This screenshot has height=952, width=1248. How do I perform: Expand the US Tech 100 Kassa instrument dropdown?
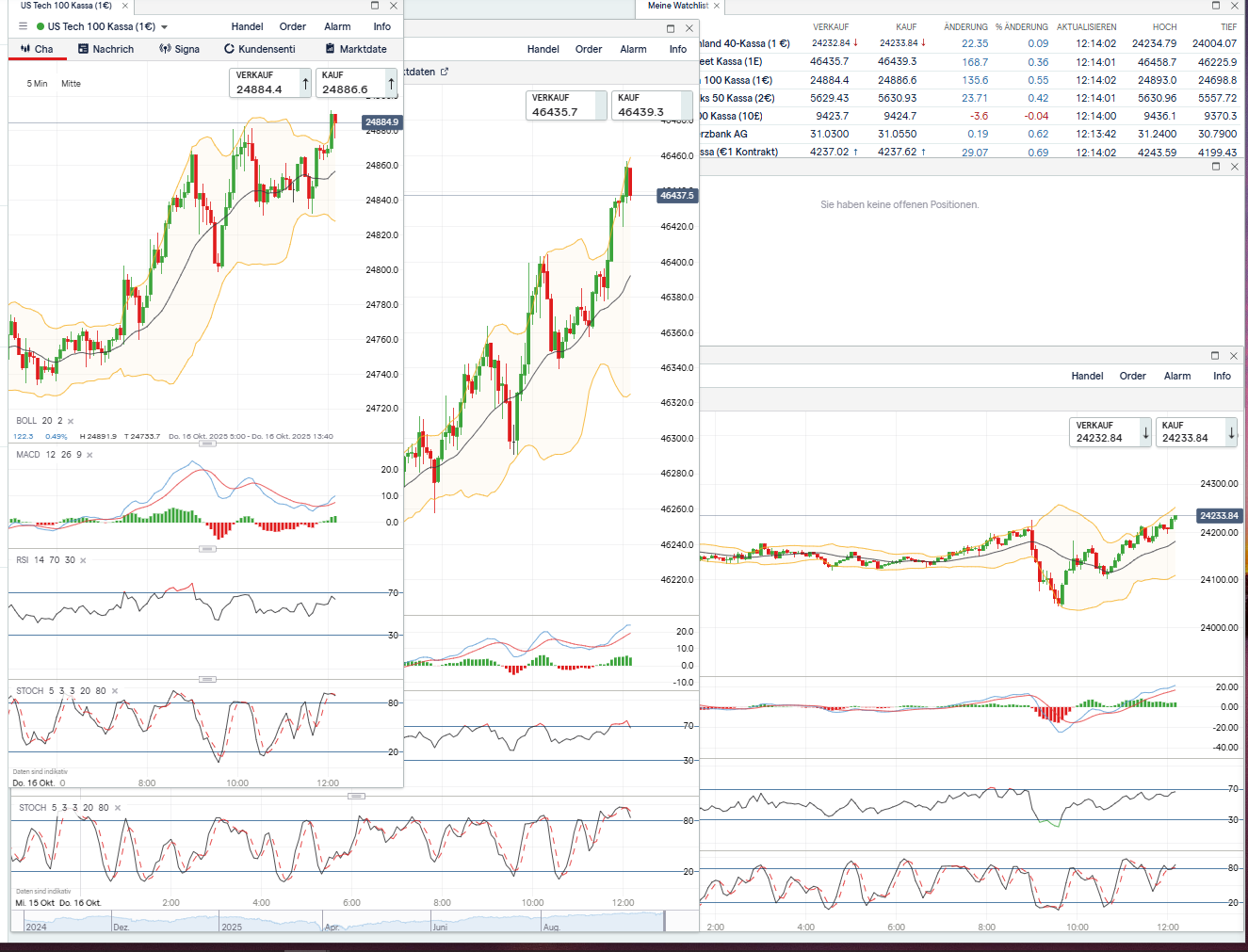(164, 27)
